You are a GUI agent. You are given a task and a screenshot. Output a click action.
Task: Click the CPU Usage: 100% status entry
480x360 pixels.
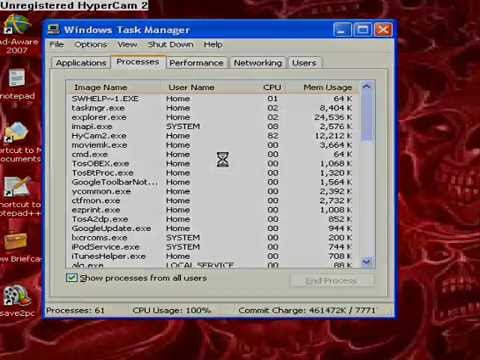pos(172,310)
